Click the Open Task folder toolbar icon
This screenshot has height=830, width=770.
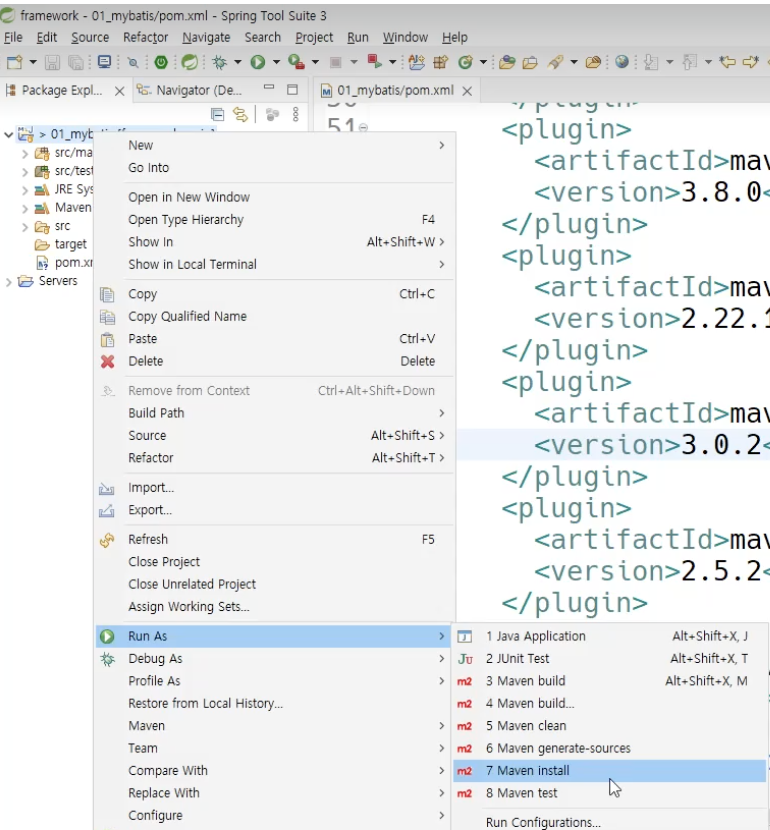(530, 62)
